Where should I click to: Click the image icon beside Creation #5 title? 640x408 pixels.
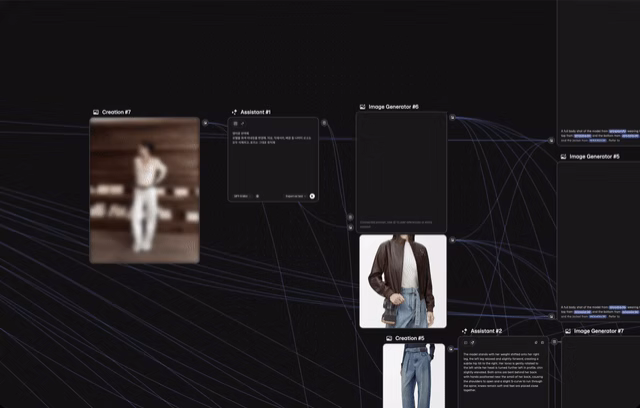389,338
